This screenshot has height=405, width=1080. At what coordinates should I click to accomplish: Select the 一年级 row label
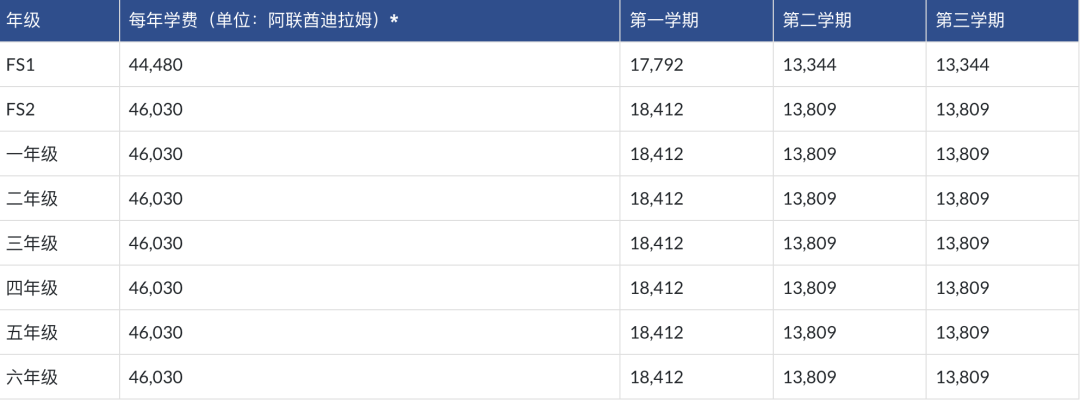[x=32, y=154]
